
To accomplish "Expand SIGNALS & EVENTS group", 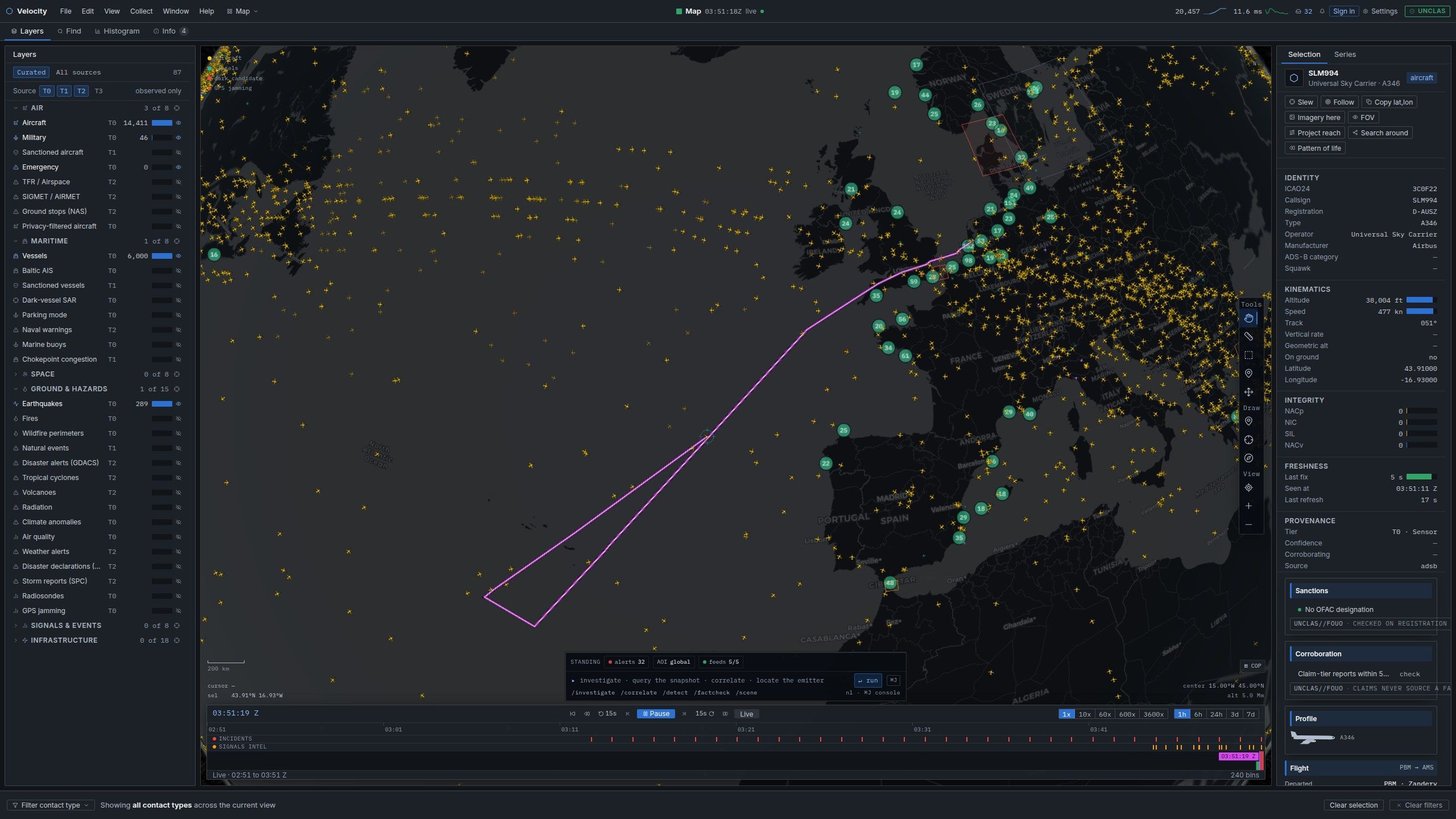I will point(15,626).
